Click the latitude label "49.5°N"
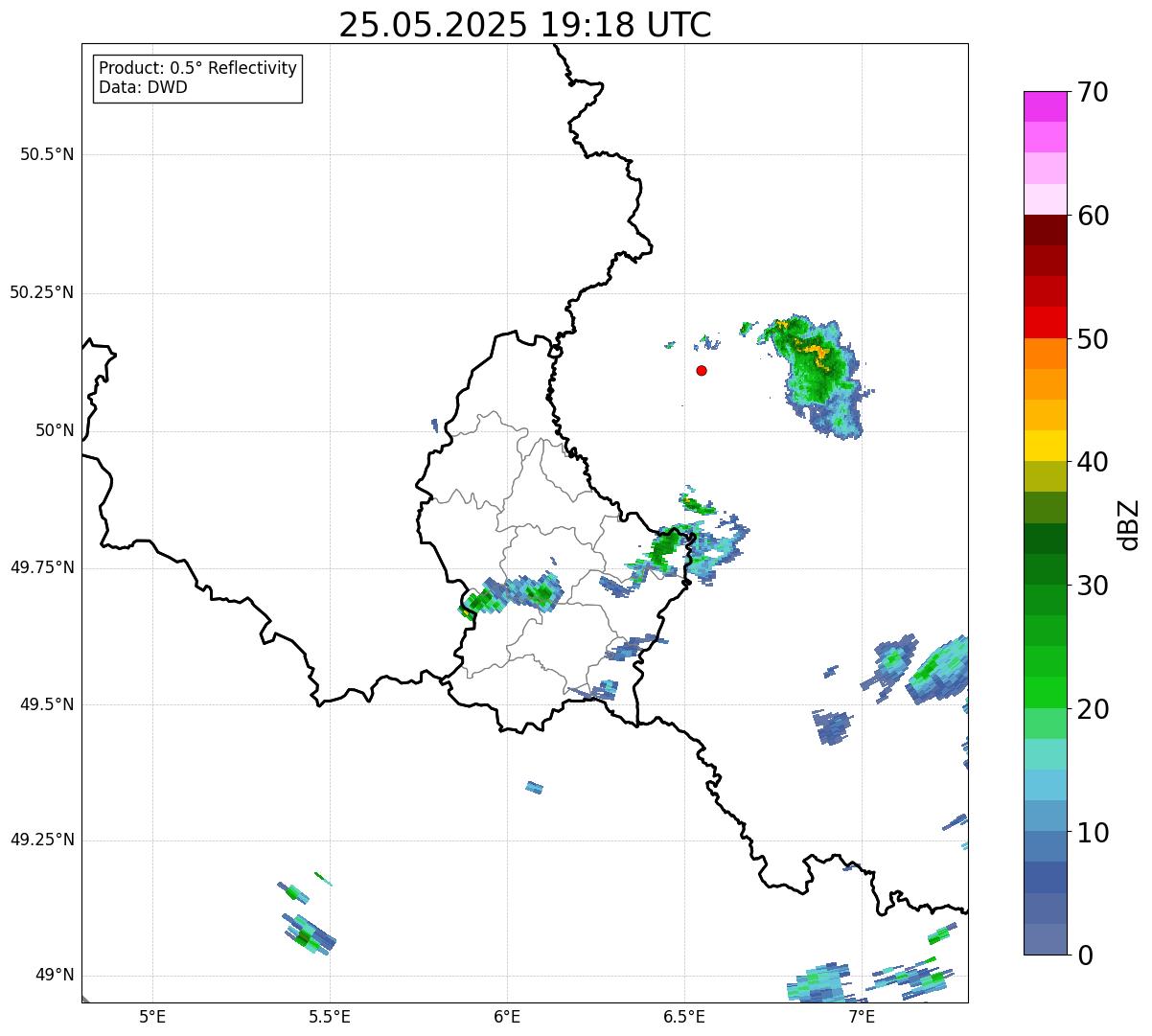 pos(47,704)
